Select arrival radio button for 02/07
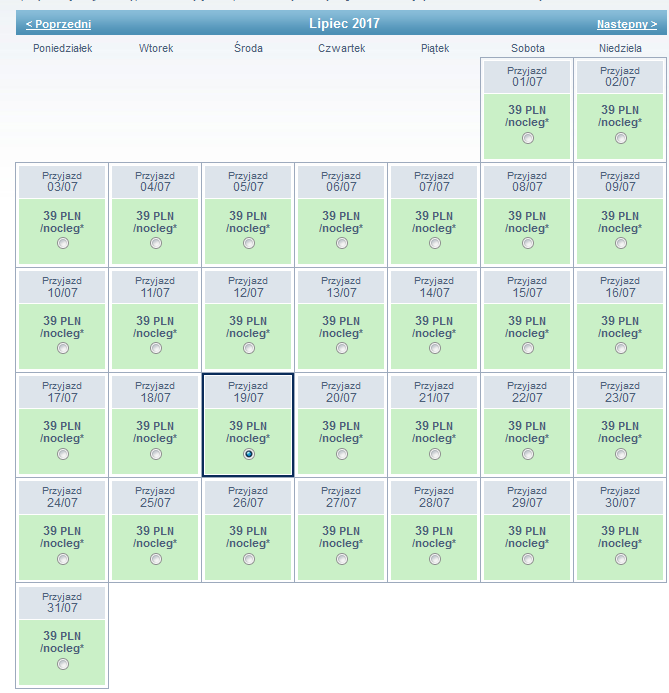The height and width of the screenshot is (693, 669). click(x=620, y=138)
